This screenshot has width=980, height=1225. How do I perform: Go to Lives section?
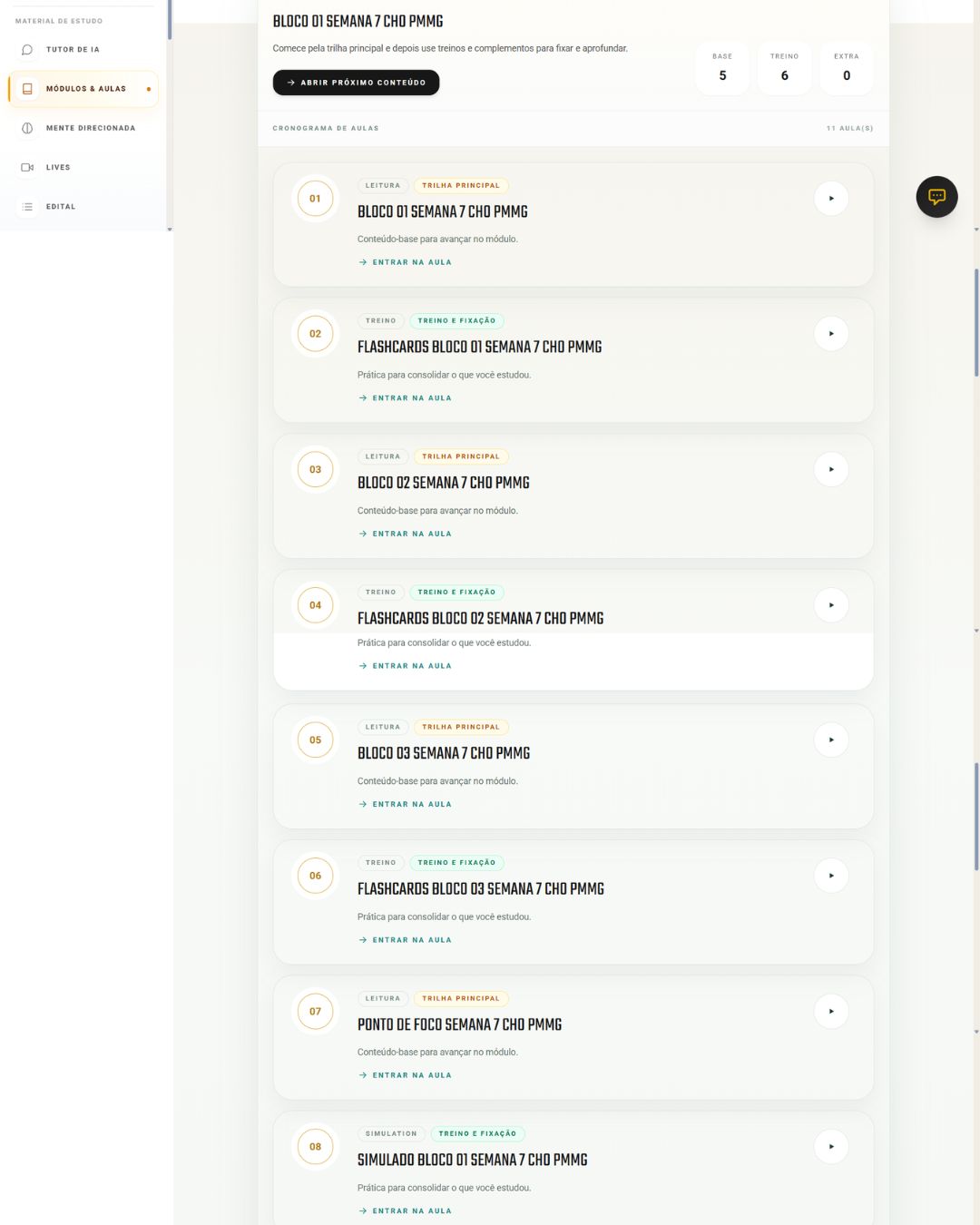tap(83, 167)
